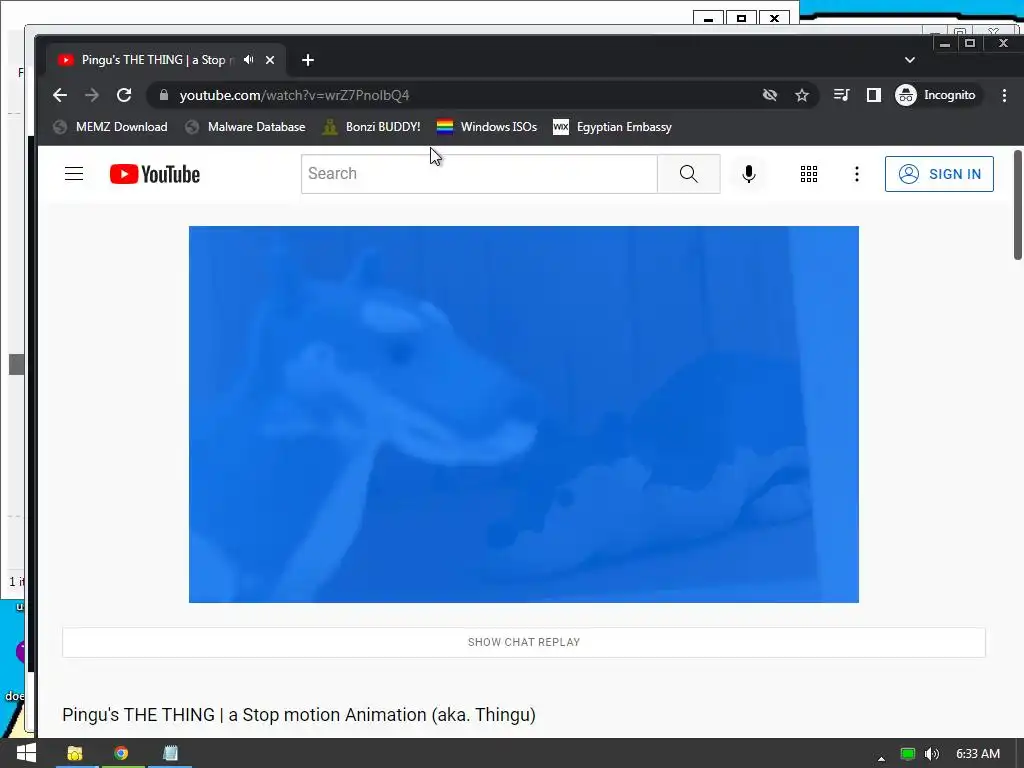Focus the YouTube Search field
The width and height of the screenshot is (1024, 768).
[x=479, y=174]
